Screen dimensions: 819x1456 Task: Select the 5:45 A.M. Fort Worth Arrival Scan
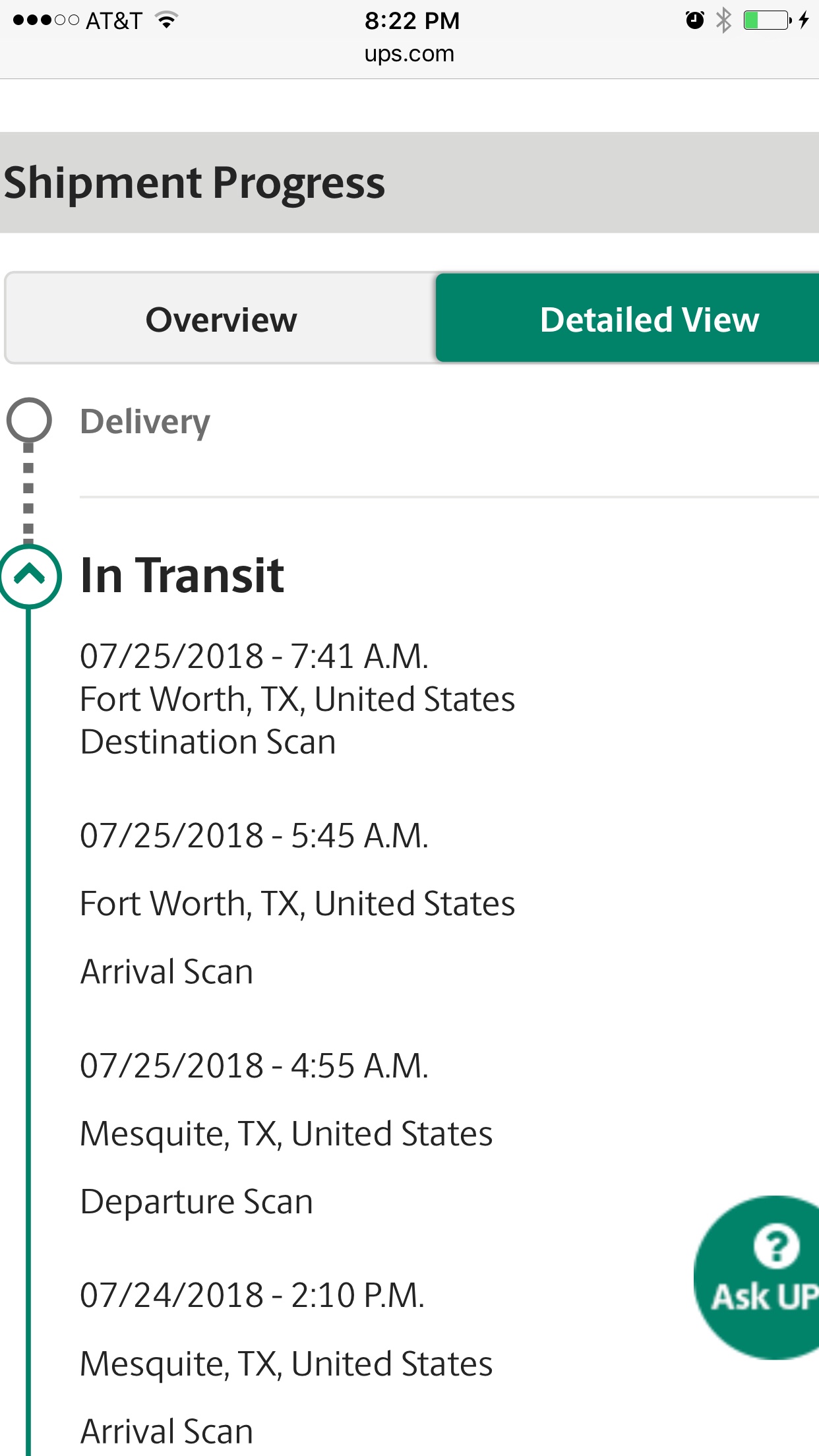pos(297,903)
